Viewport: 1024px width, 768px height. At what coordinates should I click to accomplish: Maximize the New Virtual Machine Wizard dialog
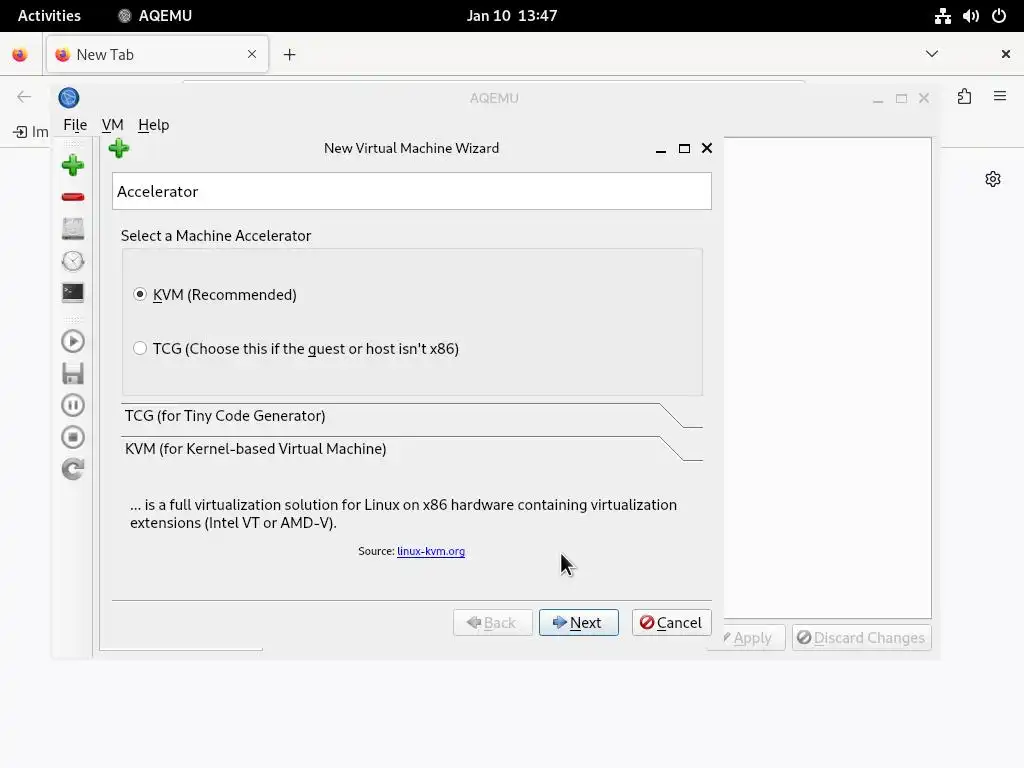[x=684, y=148]
